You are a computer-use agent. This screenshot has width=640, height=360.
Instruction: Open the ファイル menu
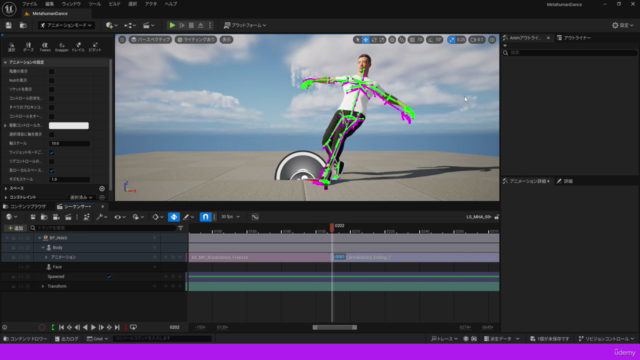click(x=29, y=4)
